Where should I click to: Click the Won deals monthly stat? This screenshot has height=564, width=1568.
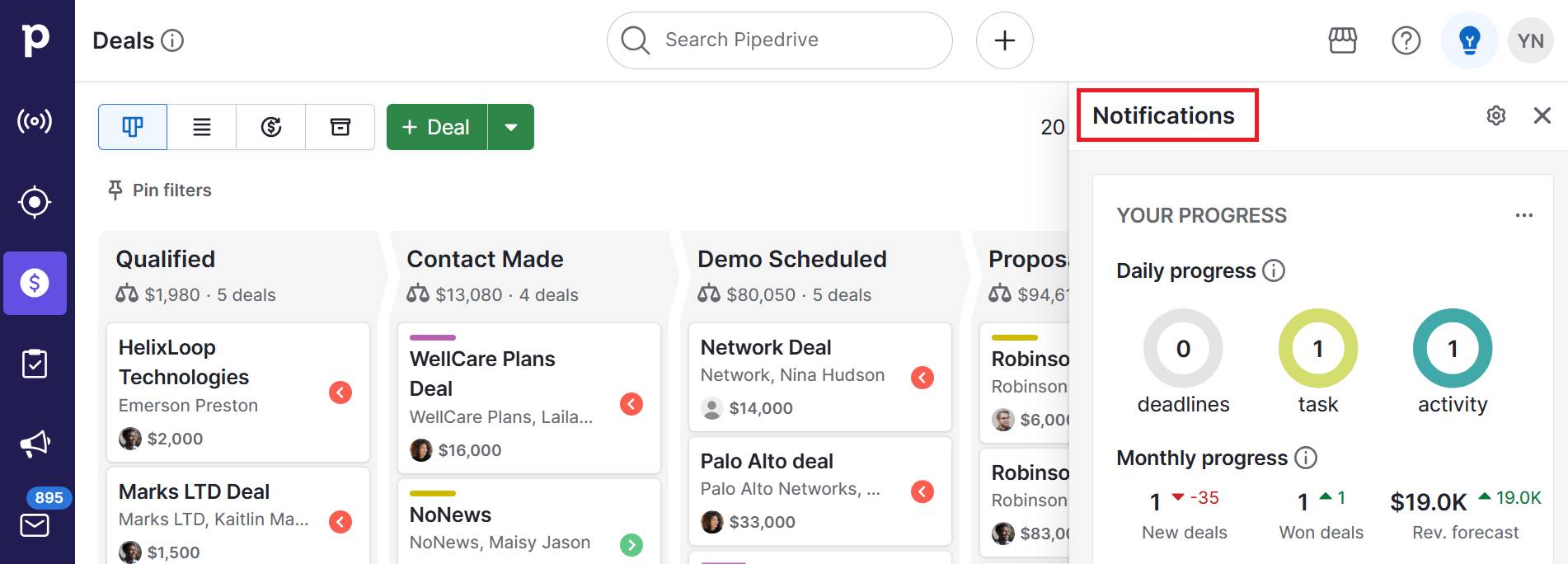[1321, 515]
